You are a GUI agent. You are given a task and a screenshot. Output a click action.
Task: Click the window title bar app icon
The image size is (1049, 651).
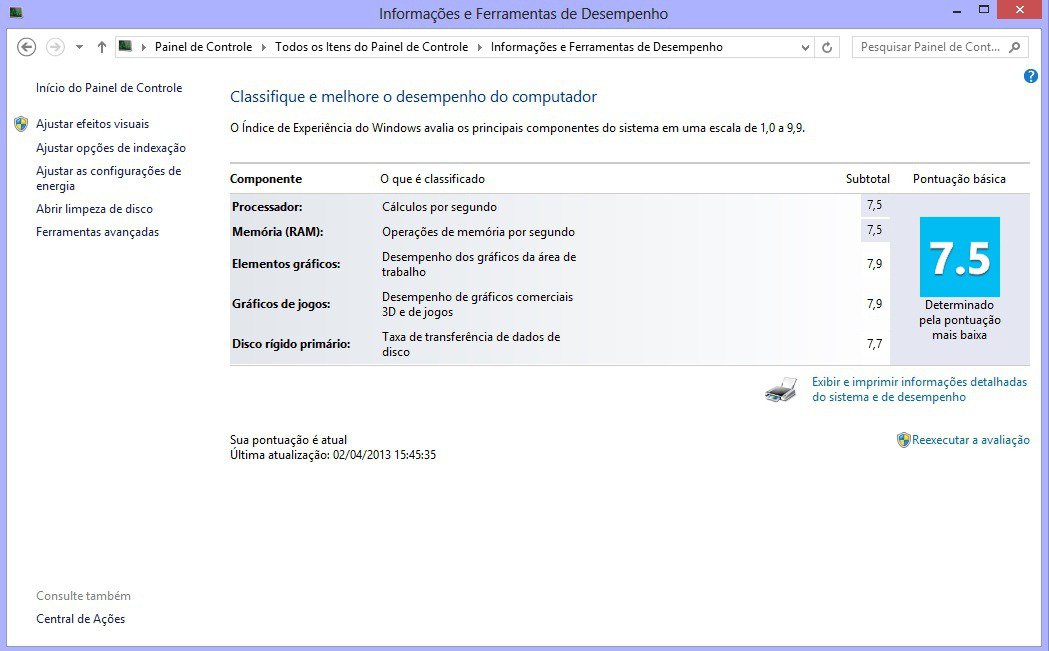click(15, 12)
